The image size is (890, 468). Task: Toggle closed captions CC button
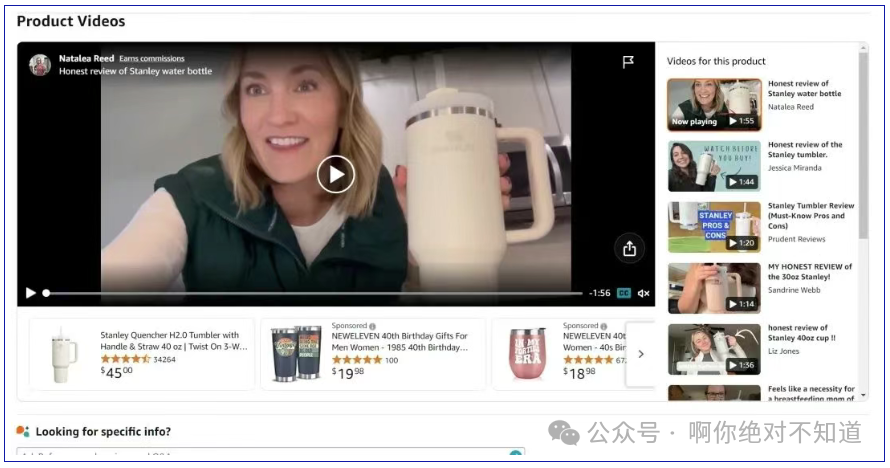(x=624, y=293)
